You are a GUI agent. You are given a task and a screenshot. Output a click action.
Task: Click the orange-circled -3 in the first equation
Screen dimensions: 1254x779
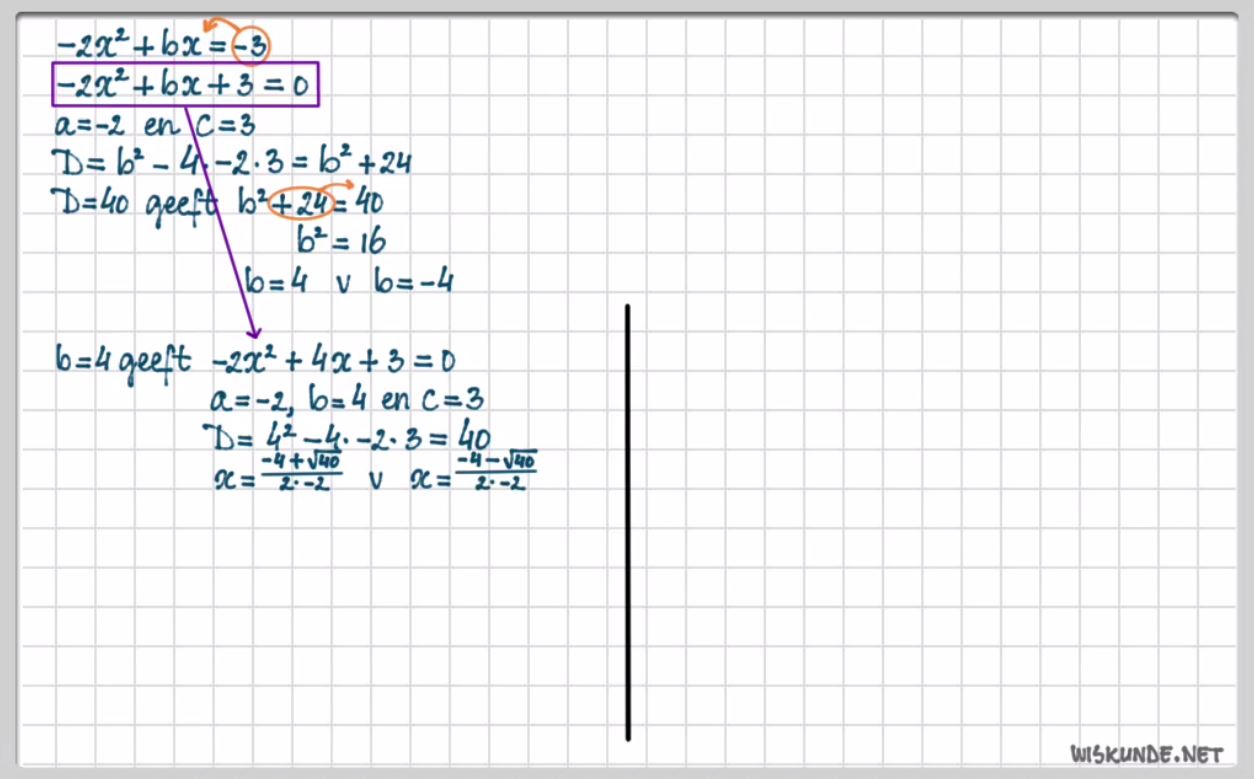point(249,45)
